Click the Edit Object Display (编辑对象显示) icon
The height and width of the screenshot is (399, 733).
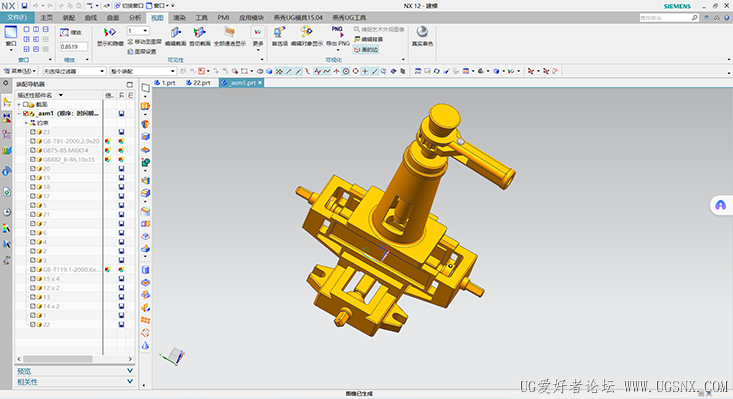click(x=306, y=32)
